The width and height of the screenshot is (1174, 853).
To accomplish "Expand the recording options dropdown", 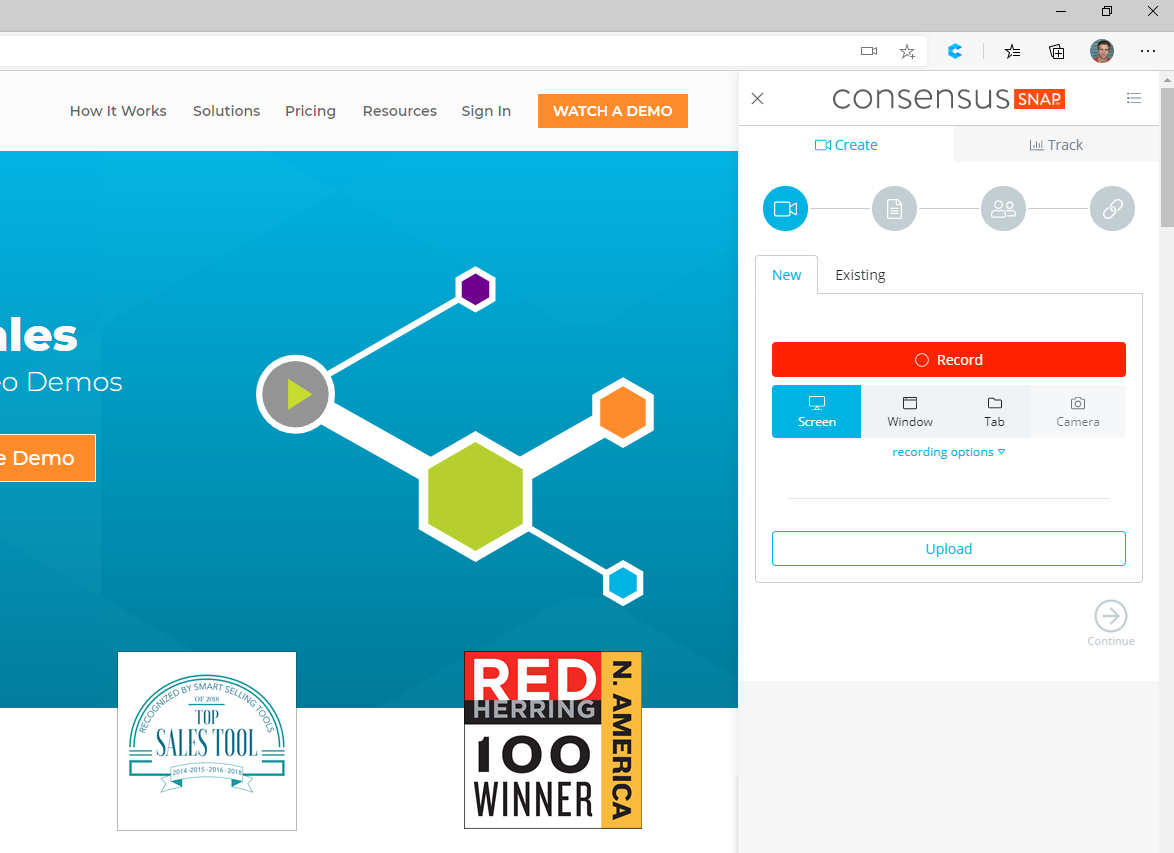I will pyautogui.click(x=949, y=452).
